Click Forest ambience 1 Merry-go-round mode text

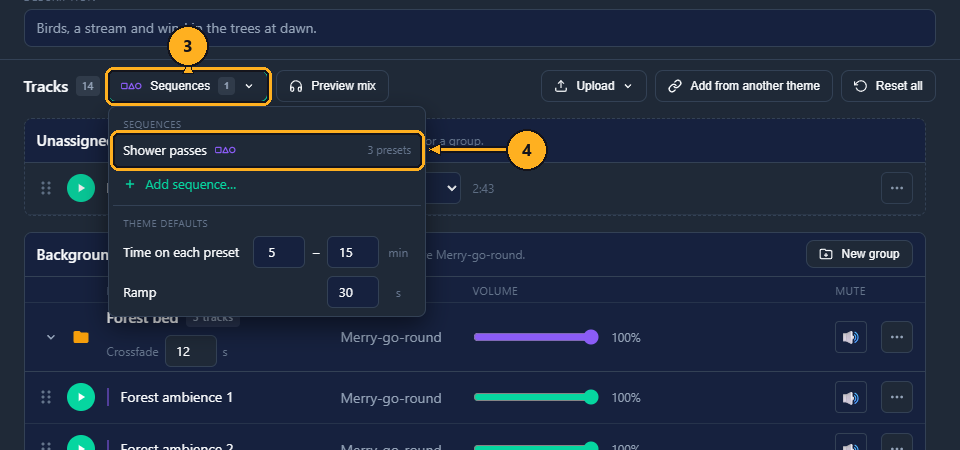[391, 398]
